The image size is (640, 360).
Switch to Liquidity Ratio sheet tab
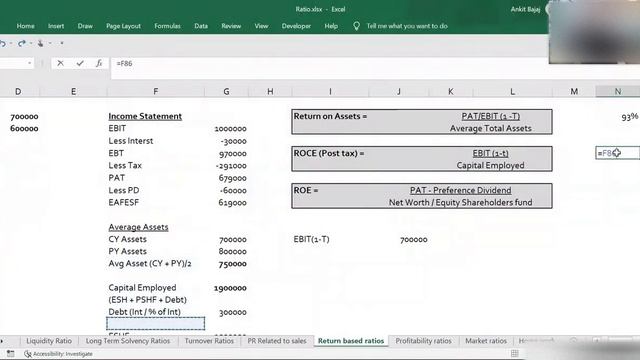[49, 341]
